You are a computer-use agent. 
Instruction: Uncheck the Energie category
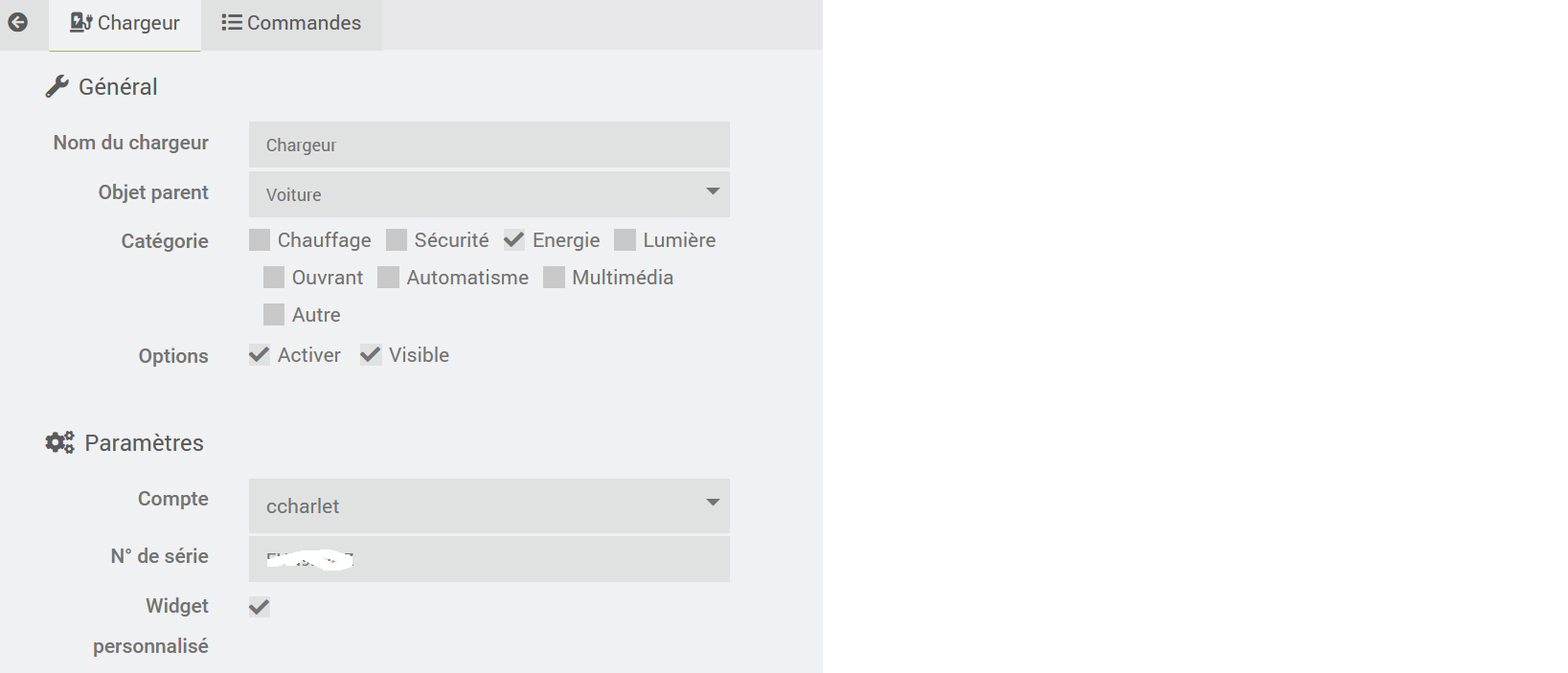[514, 240]
